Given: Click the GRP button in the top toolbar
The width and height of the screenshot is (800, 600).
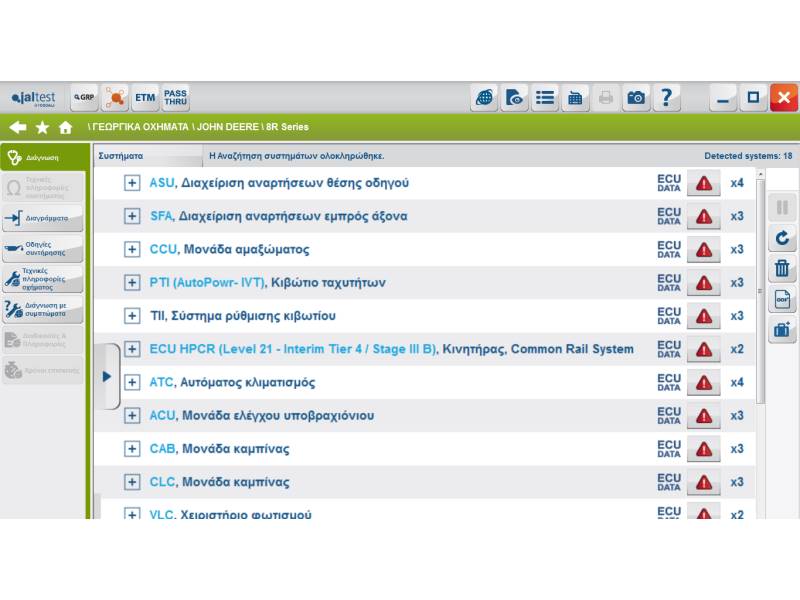Looking at the screenshot, I should [84, 97].
